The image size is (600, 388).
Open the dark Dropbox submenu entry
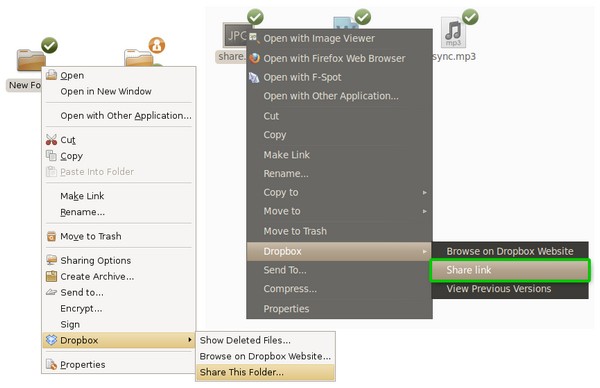(339, 251)
